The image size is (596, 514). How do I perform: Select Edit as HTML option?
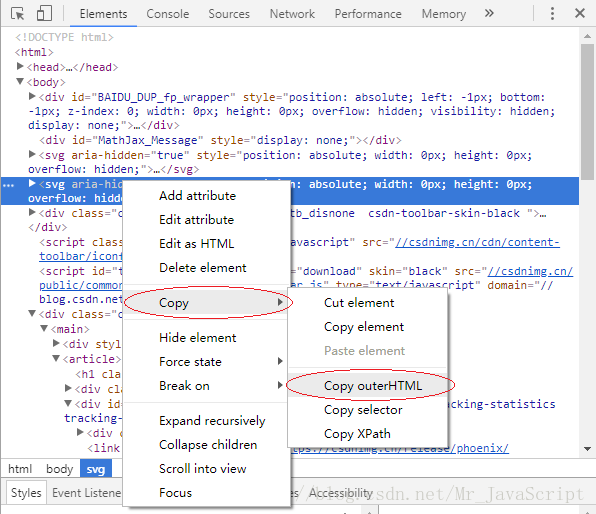(x=207, y=244)
